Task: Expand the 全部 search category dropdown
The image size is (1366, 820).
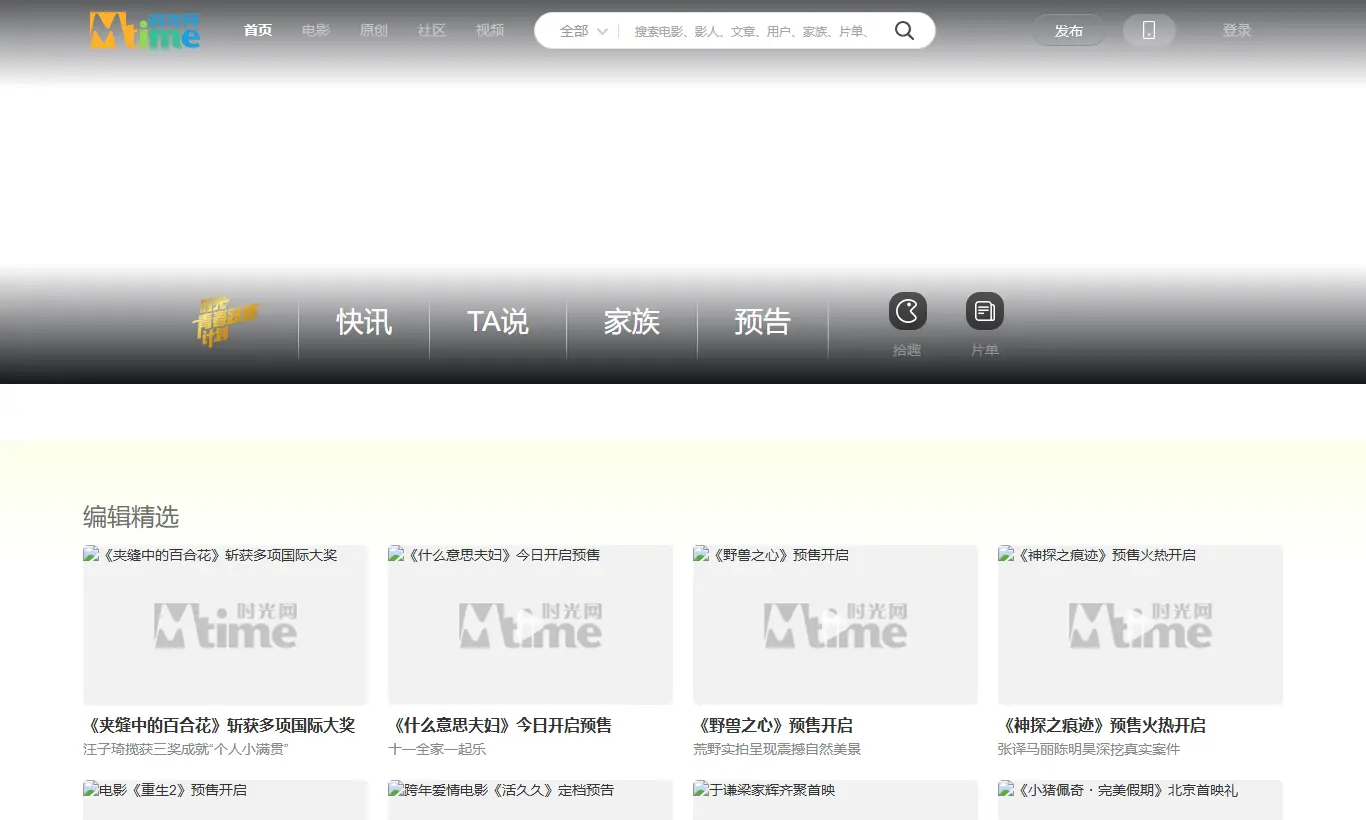Action: pyautogui.click(x=584, y=31)
